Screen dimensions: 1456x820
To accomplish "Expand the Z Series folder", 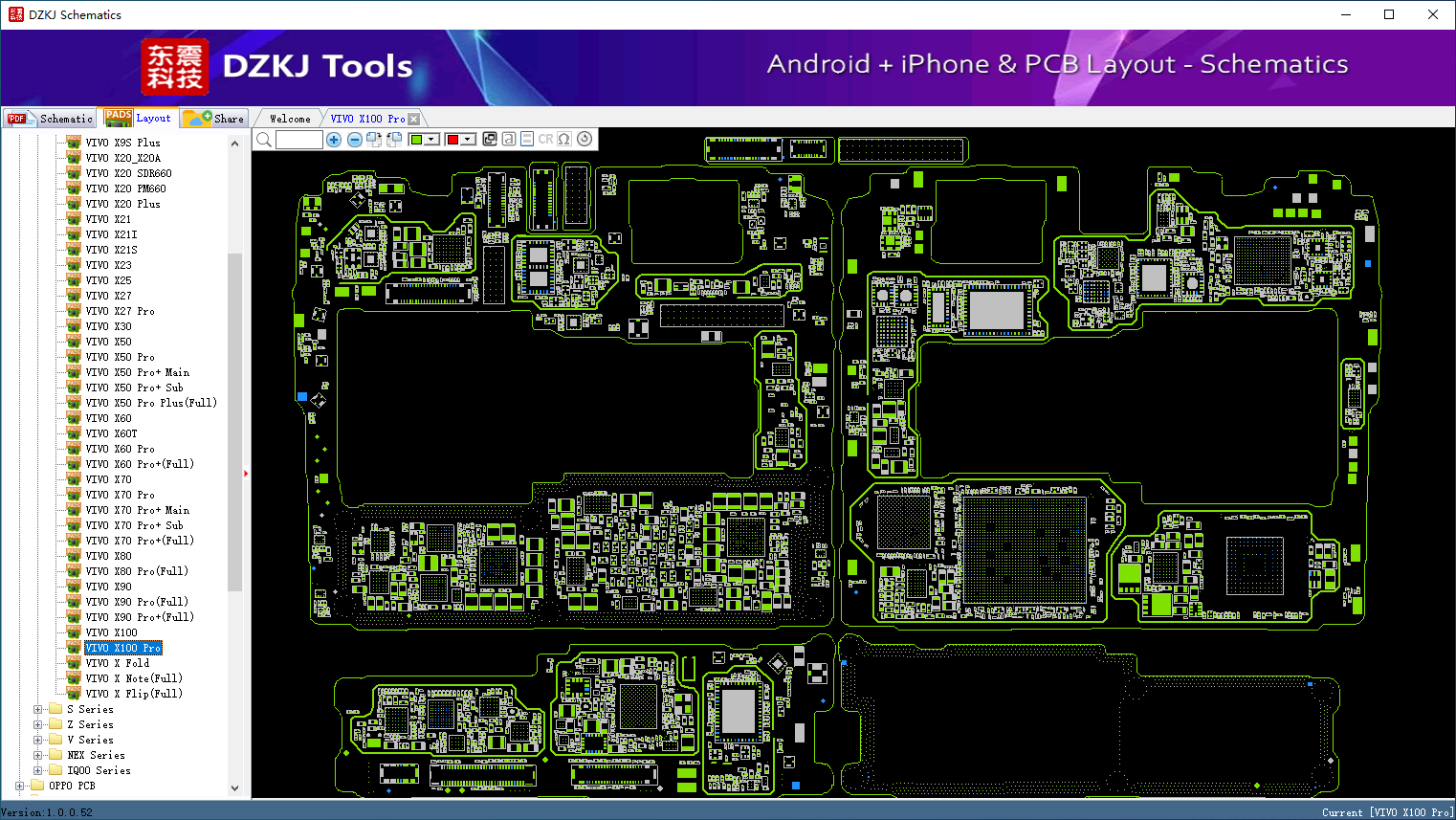I will point(38,725).
